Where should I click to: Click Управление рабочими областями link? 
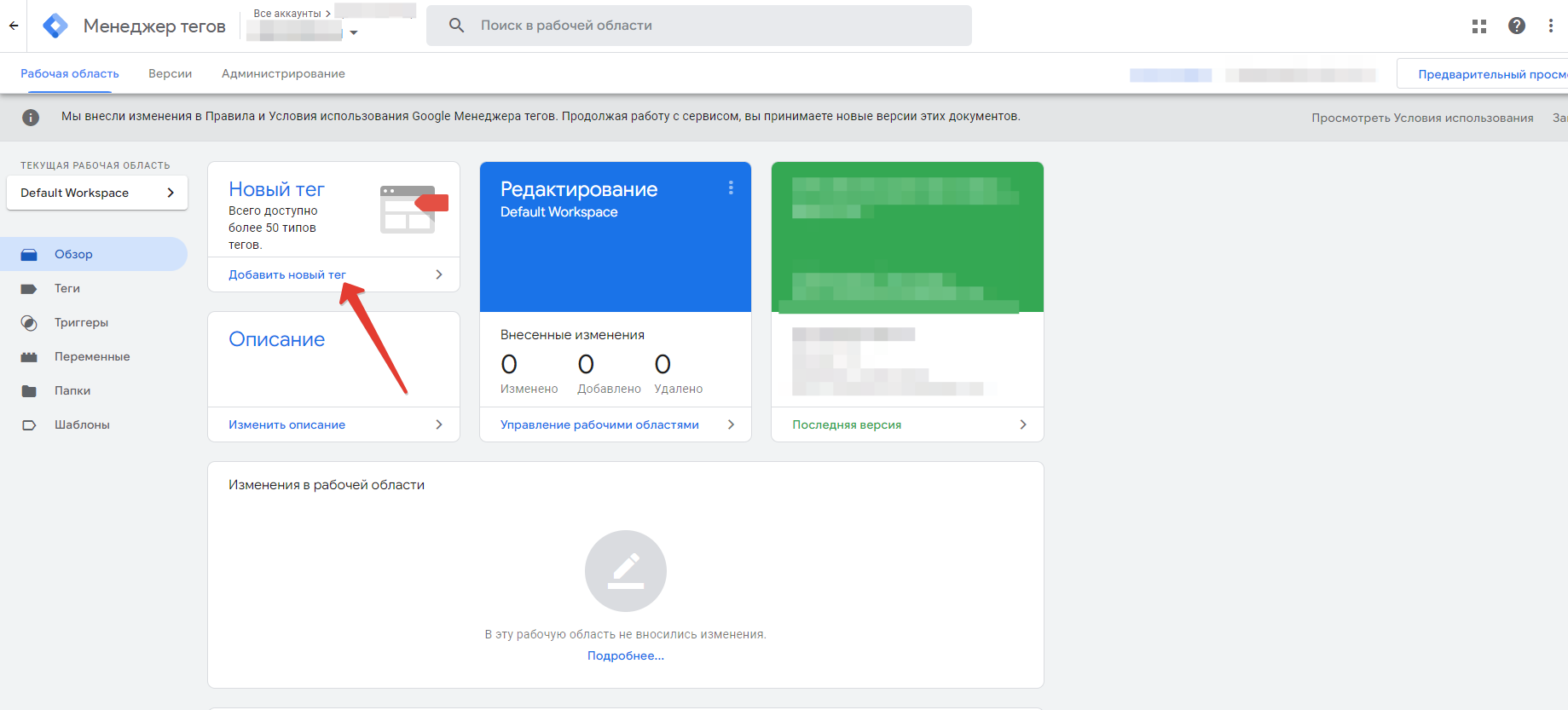click(599, 424)
